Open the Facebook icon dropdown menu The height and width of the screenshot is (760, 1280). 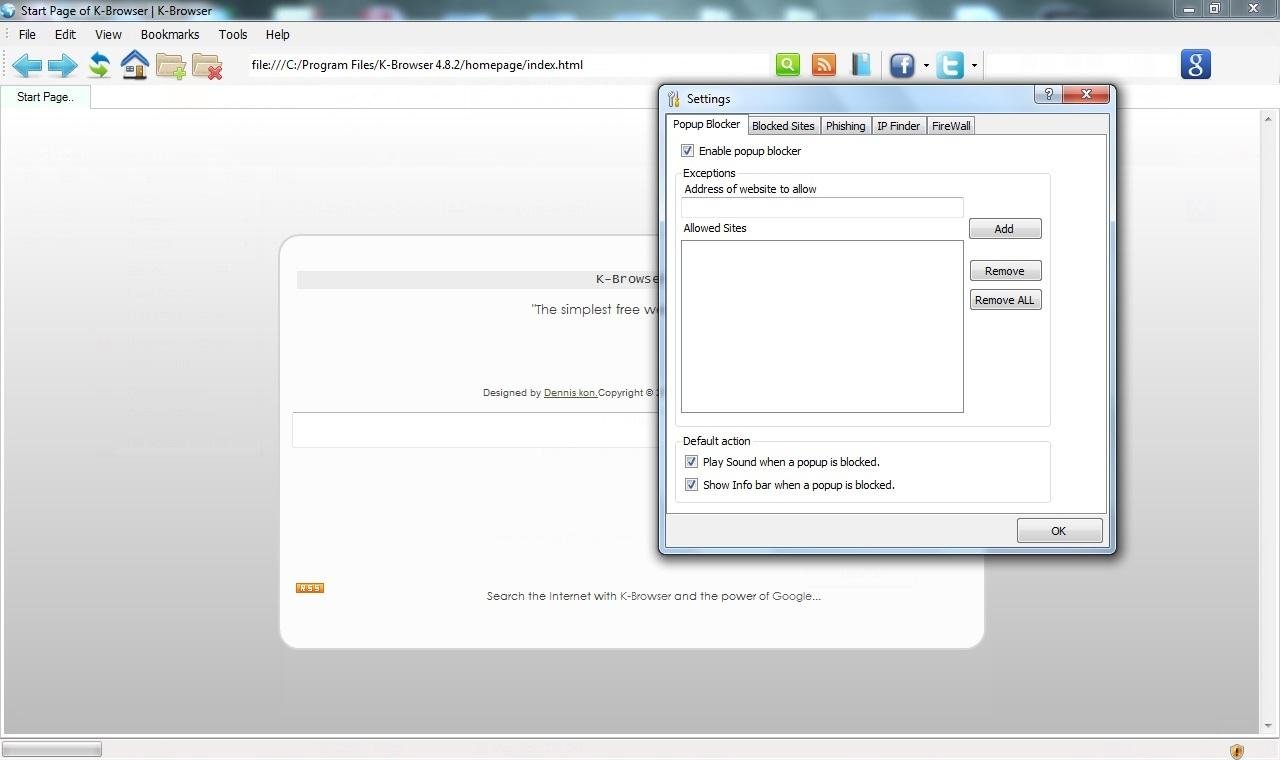pyautogui.click(x=925, y=64)
